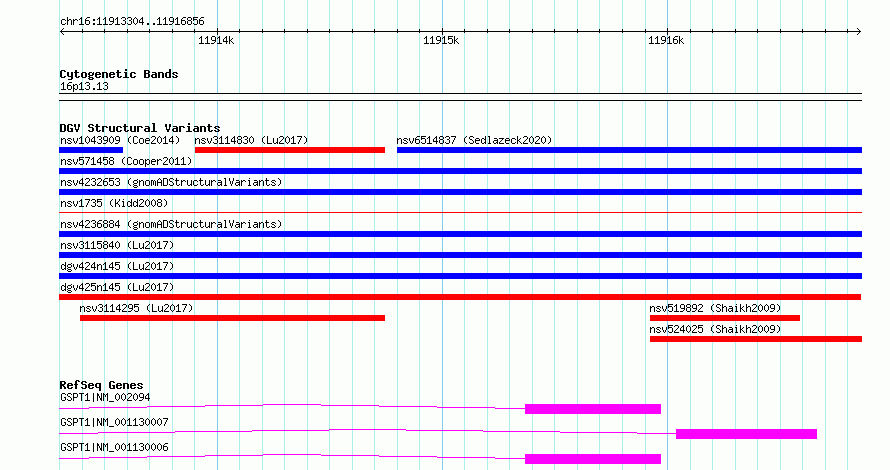Click the DGV Structural Variants track title
Screen dimensions: 890x470
coord(140,128)
